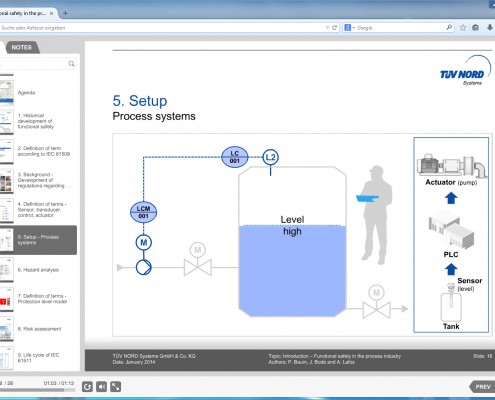
Task: Click the playback progress bar
Action: point(37,389)
